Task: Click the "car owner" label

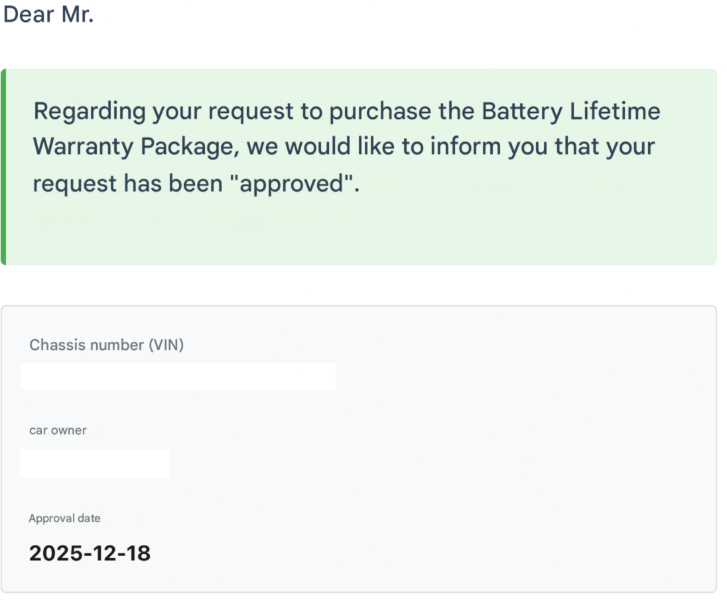Action: coord(58,430)
